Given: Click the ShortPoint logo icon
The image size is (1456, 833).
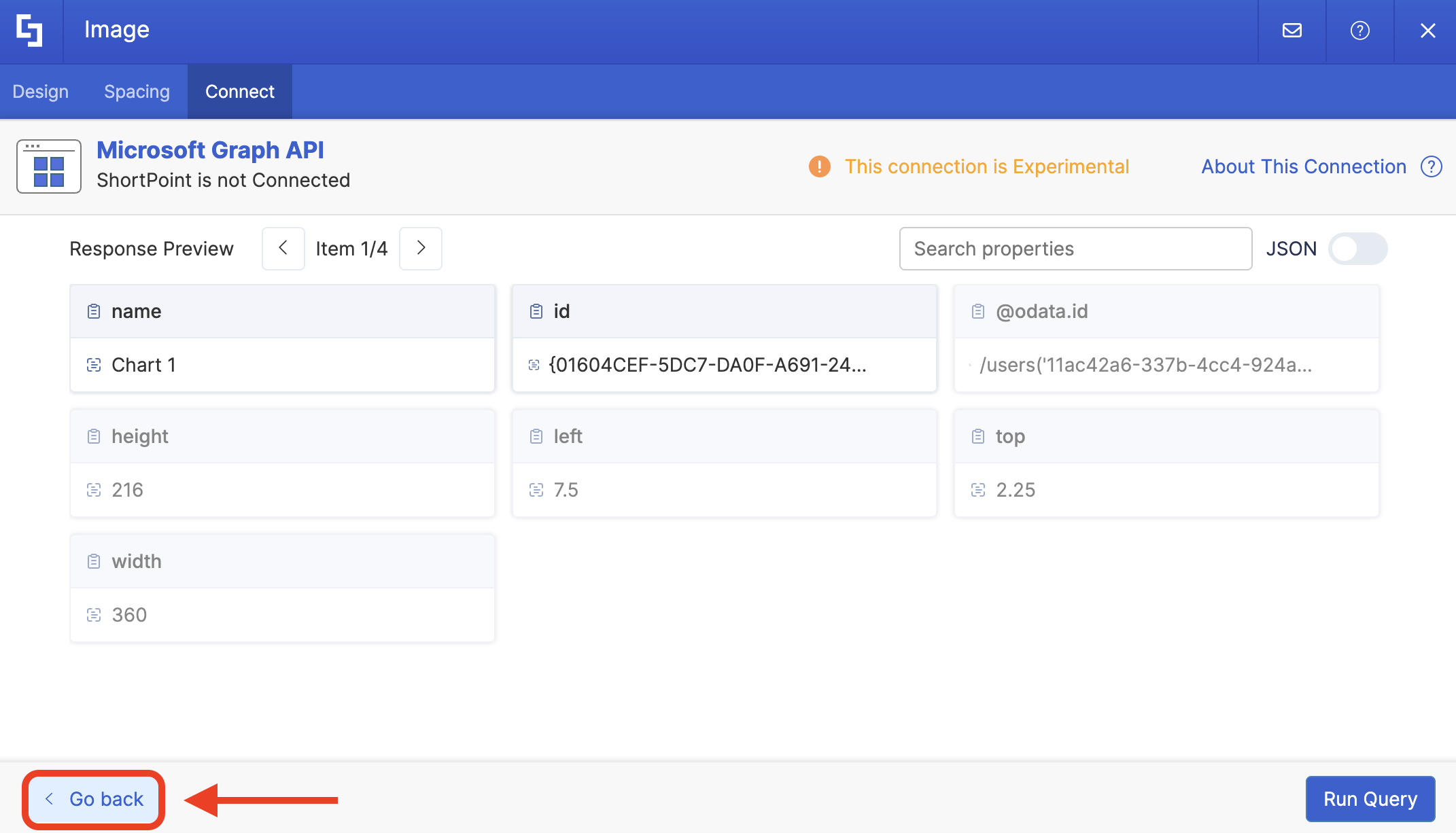Looking at the screenshot, I should (30, 31).
